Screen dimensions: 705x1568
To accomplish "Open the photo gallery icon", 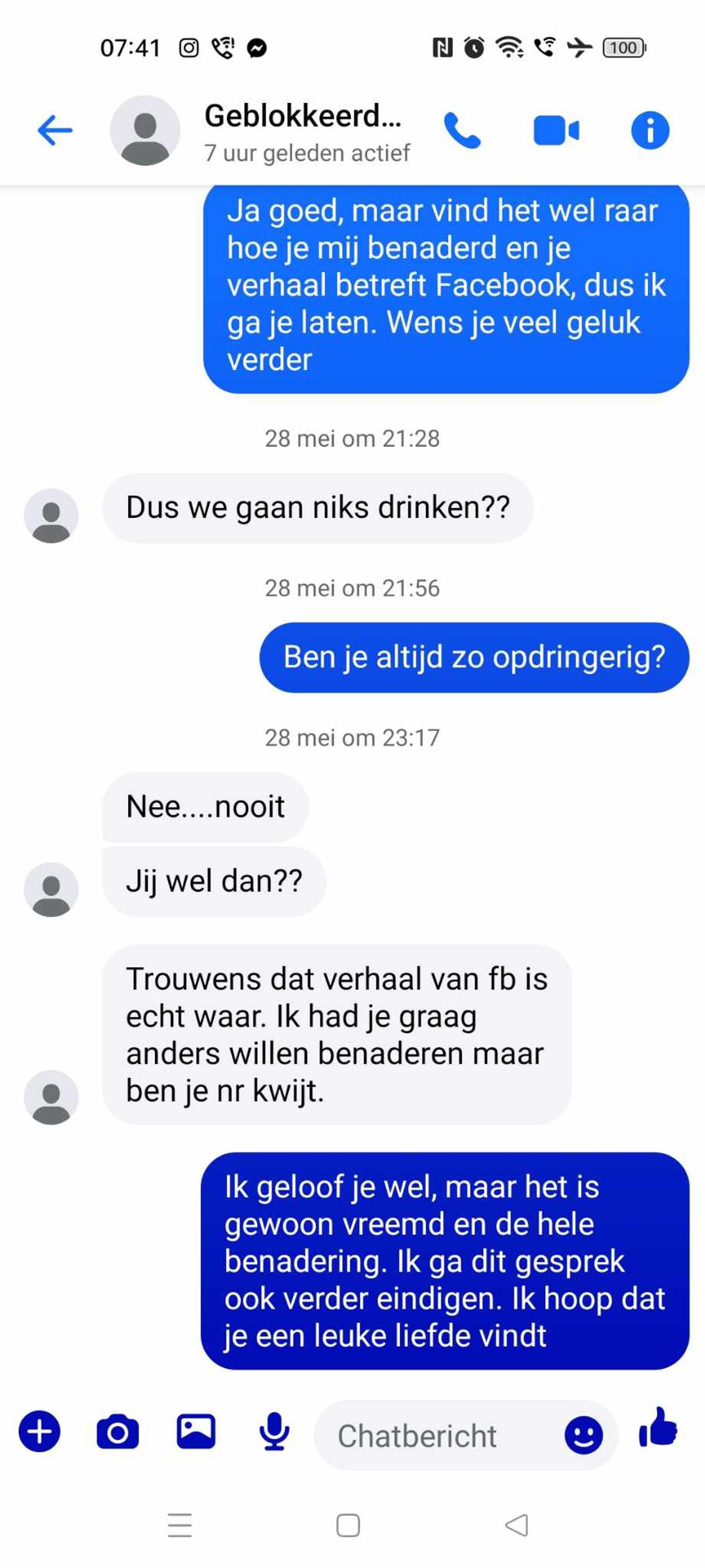I will (196, 1430).
